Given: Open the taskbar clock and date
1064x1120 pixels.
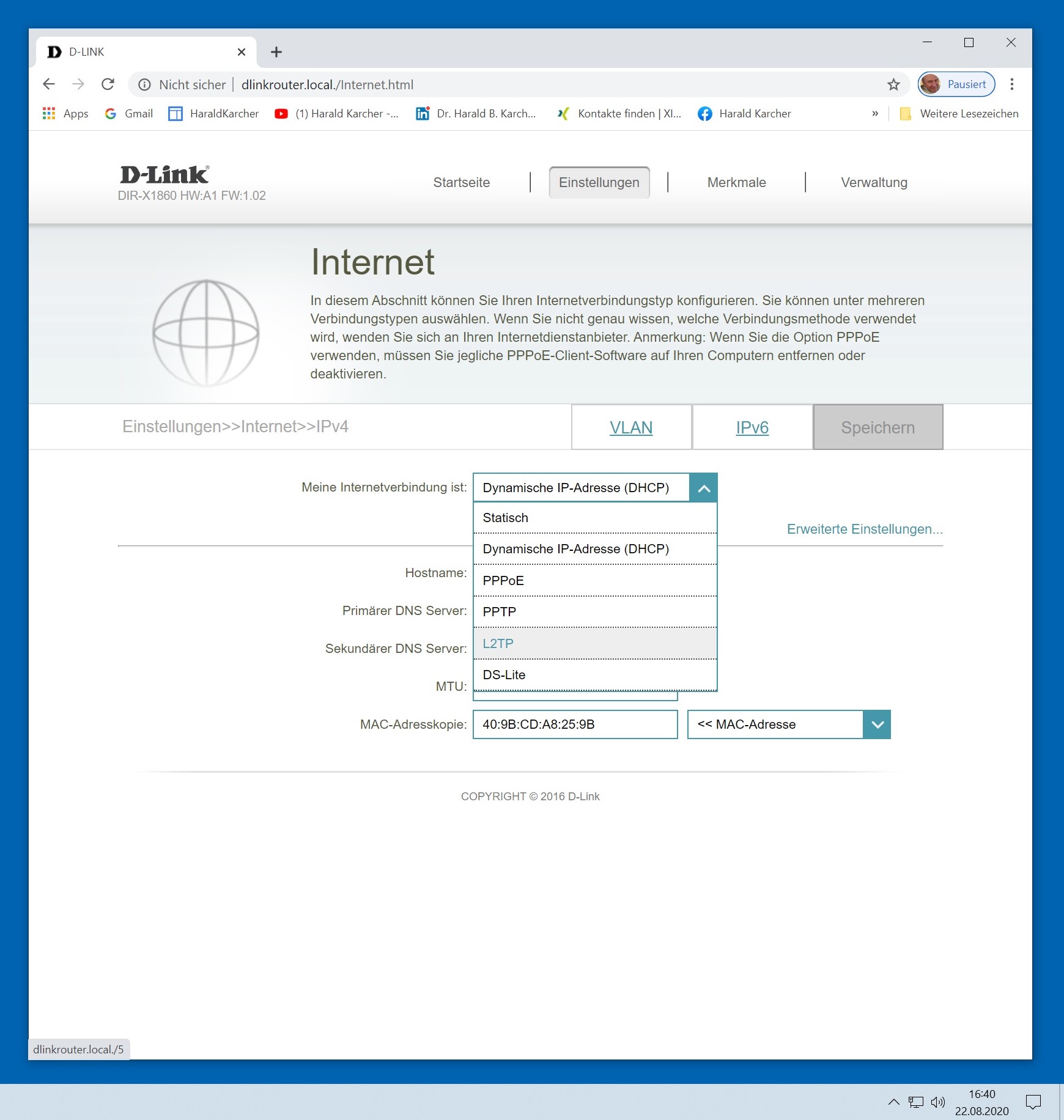Looking at the screenshot, I should (x=982, y=1102).
